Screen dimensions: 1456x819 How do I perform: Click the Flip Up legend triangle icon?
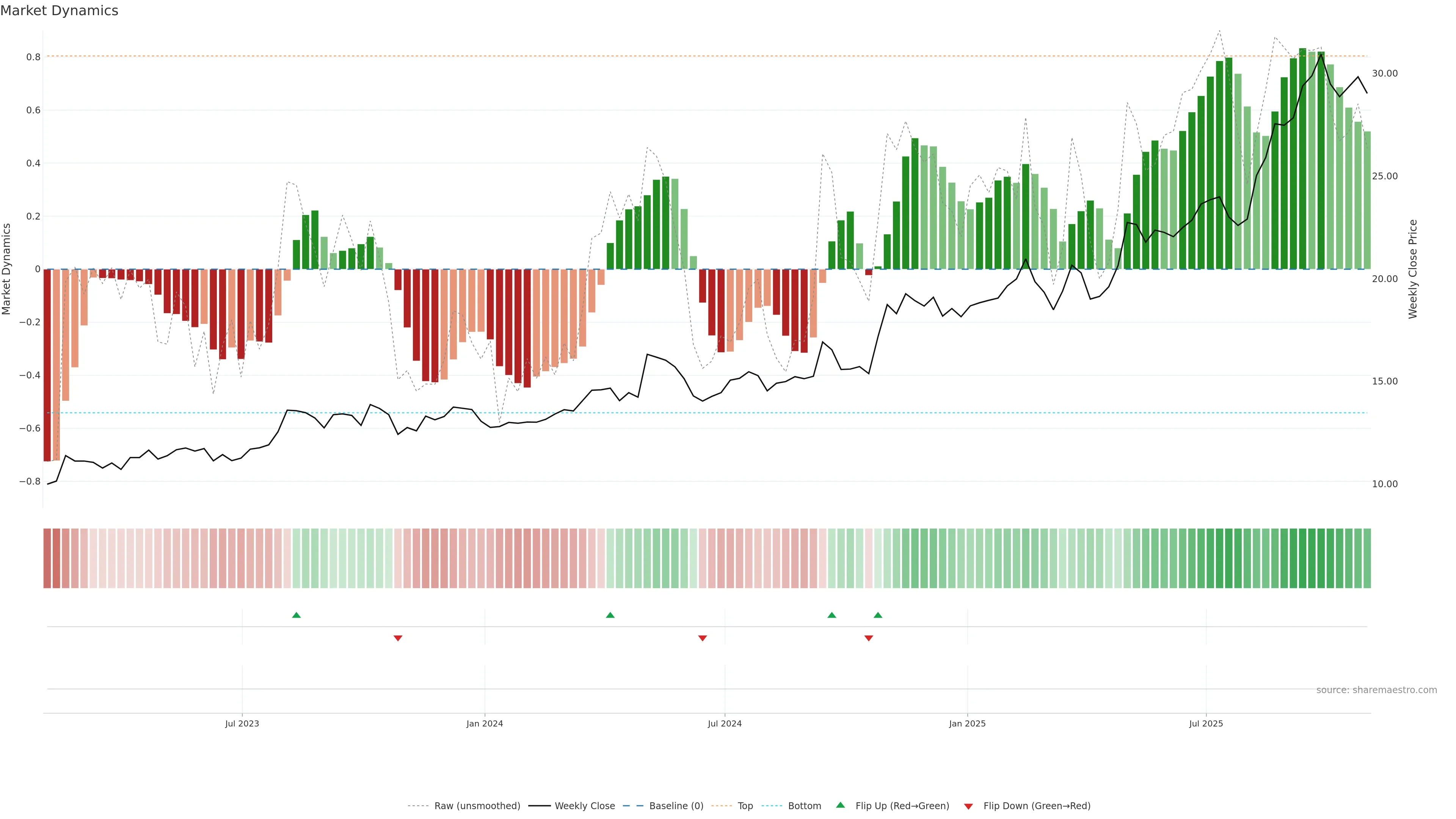coord(841,805)
